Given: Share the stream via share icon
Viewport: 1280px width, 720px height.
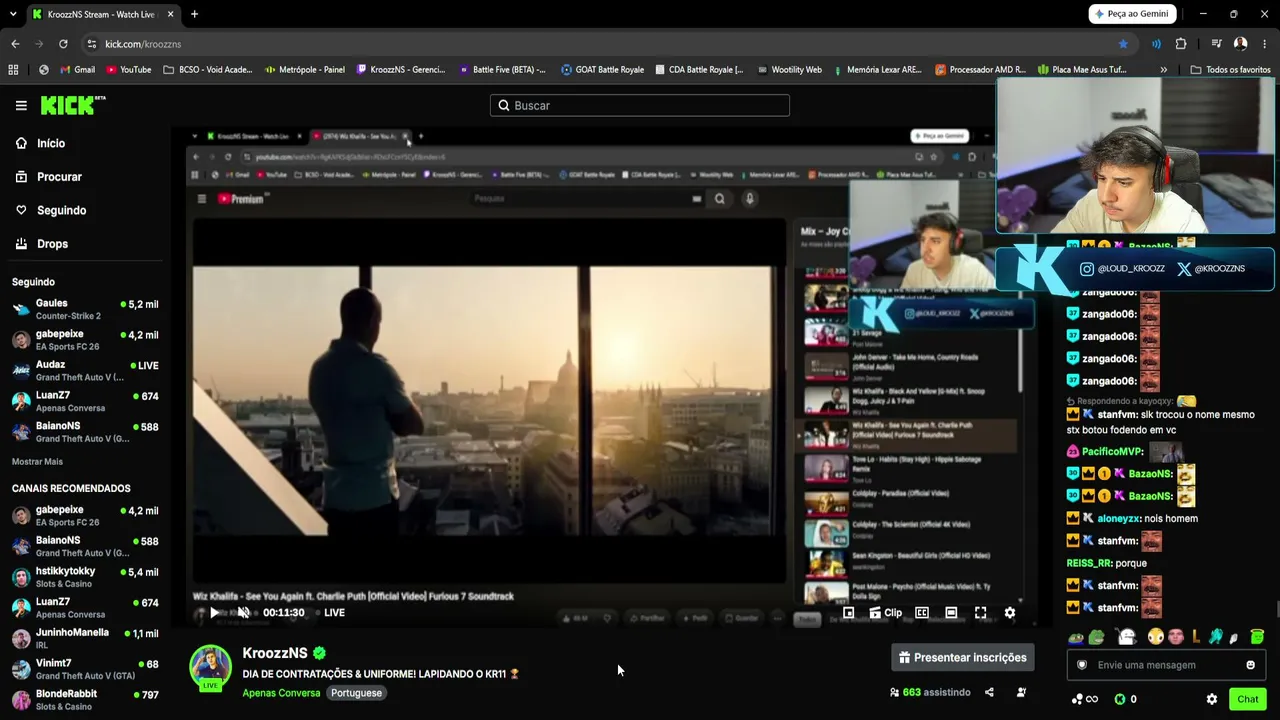Looking at the screenshot, I should [x=989, y=692].
